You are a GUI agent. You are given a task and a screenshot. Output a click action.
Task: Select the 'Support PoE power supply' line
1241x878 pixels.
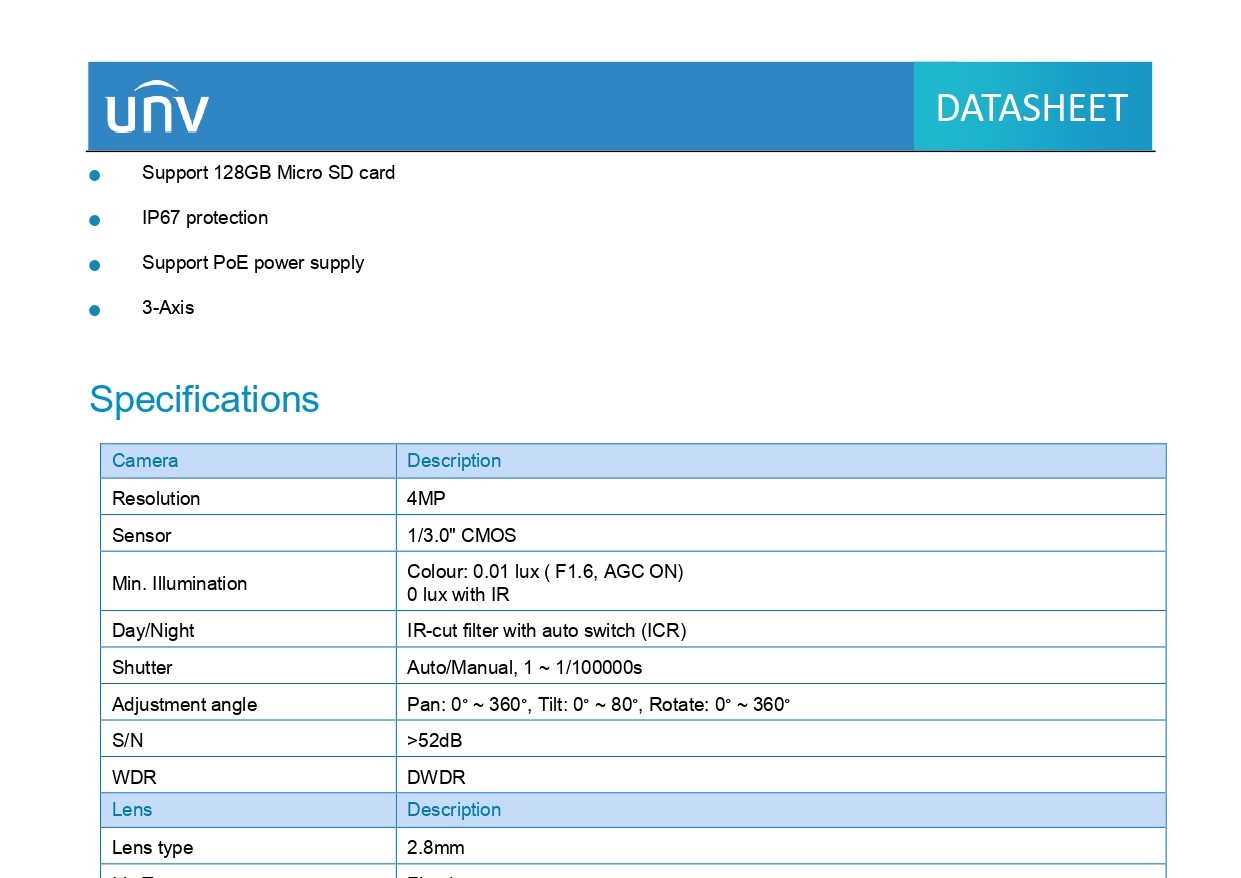(253, 263)
